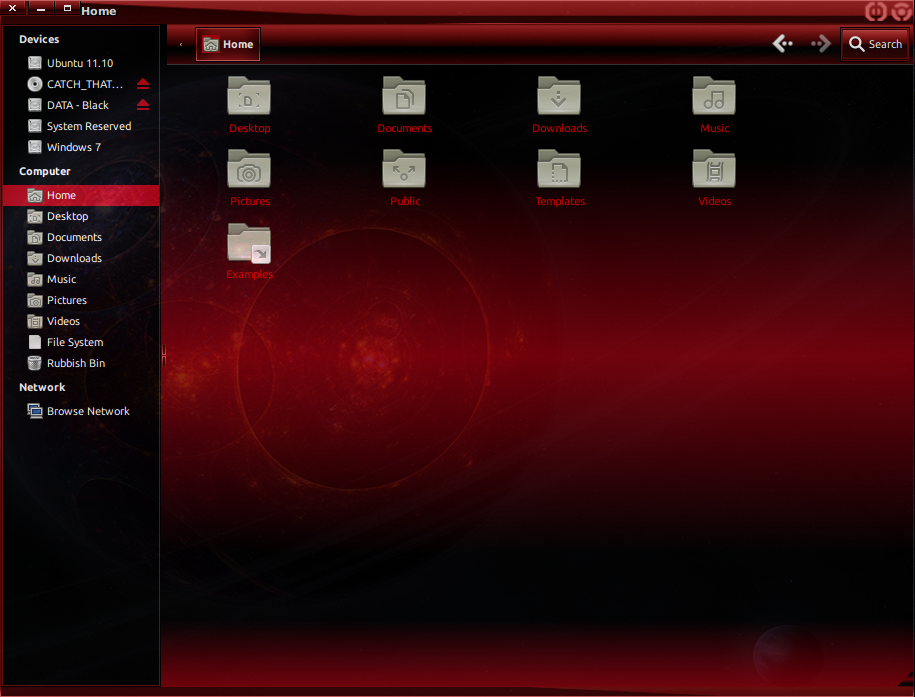Open File System in the sidebar

pos(81,342)
